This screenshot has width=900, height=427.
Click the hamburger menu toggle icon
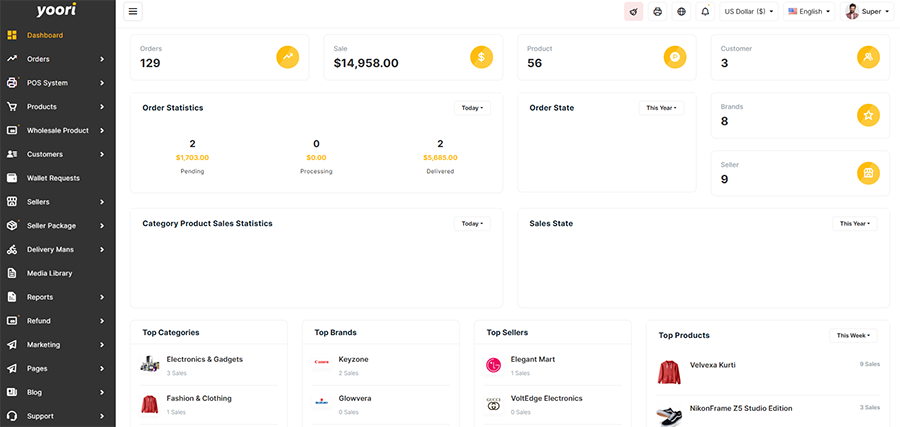(x=134, y=12)
